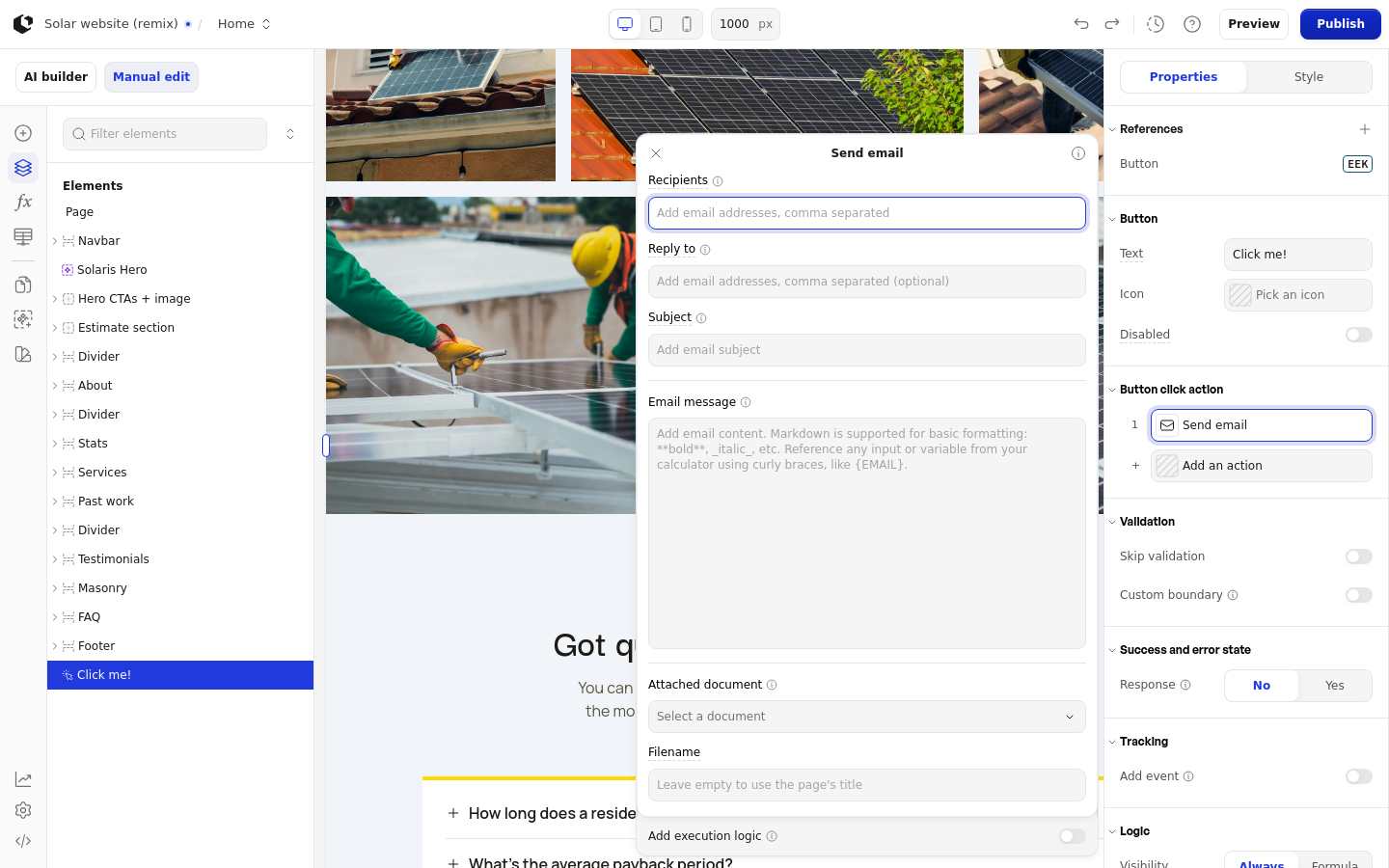
Task: Select the Manual edit tab
Action: 151,77
